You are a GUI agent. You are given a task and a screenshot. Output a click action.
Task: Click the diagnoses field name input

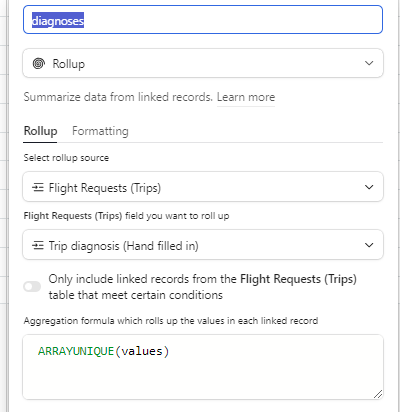click(x=203, y=20)
